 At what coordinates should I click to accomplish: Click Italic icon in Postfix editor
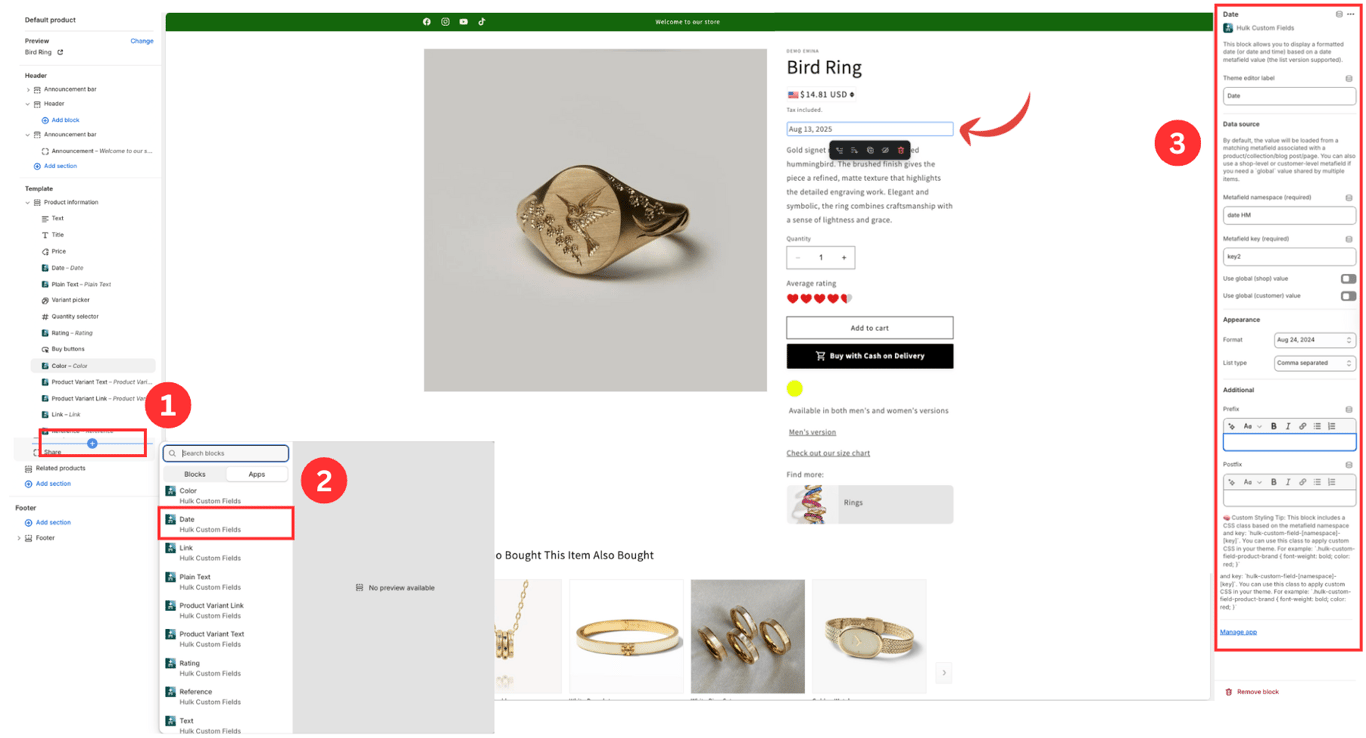coord(1288,482)
